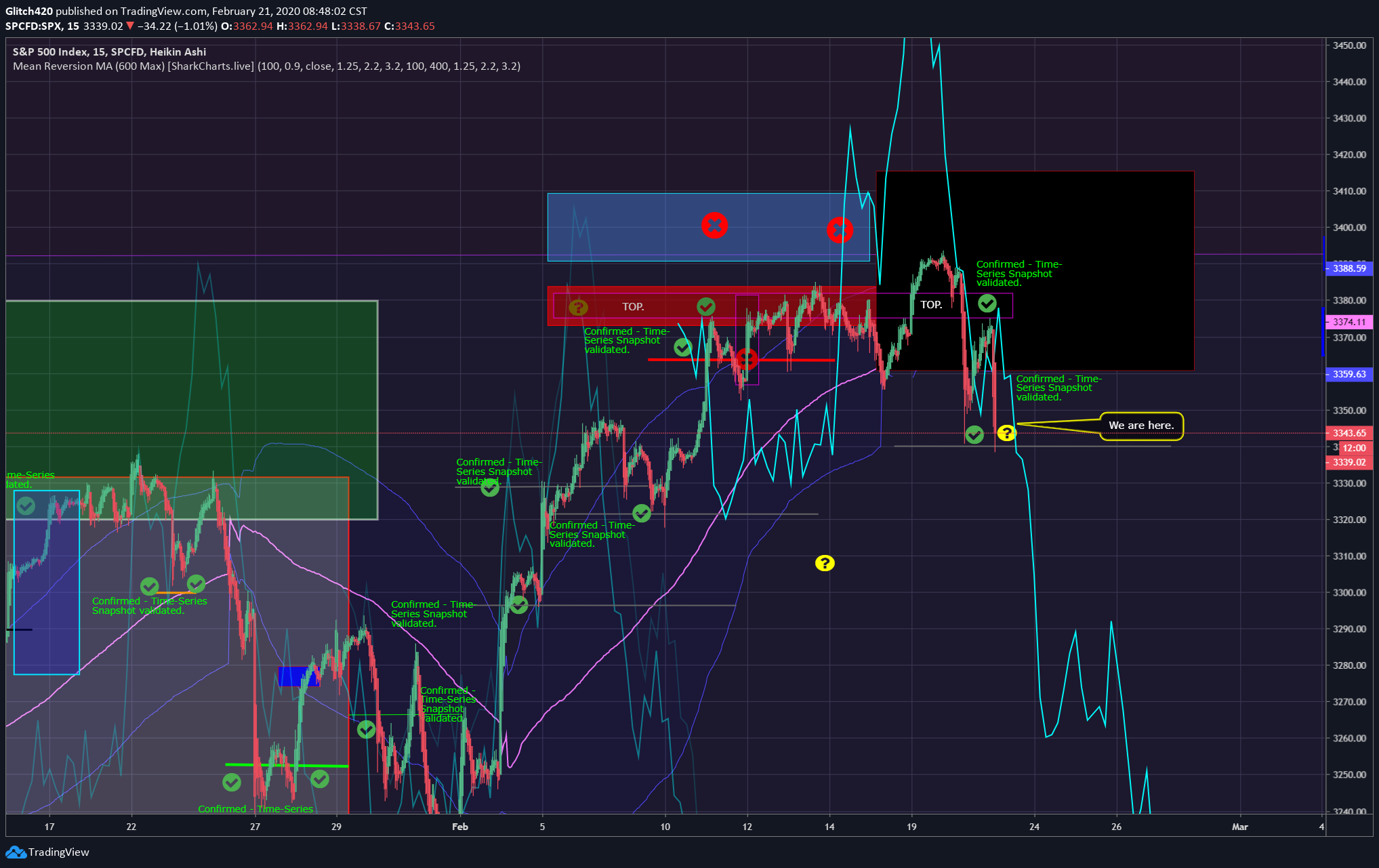1379x868 pixels.
Task: Click the 'Mar' label on the time axis
Action: (x=1239, y=827)
